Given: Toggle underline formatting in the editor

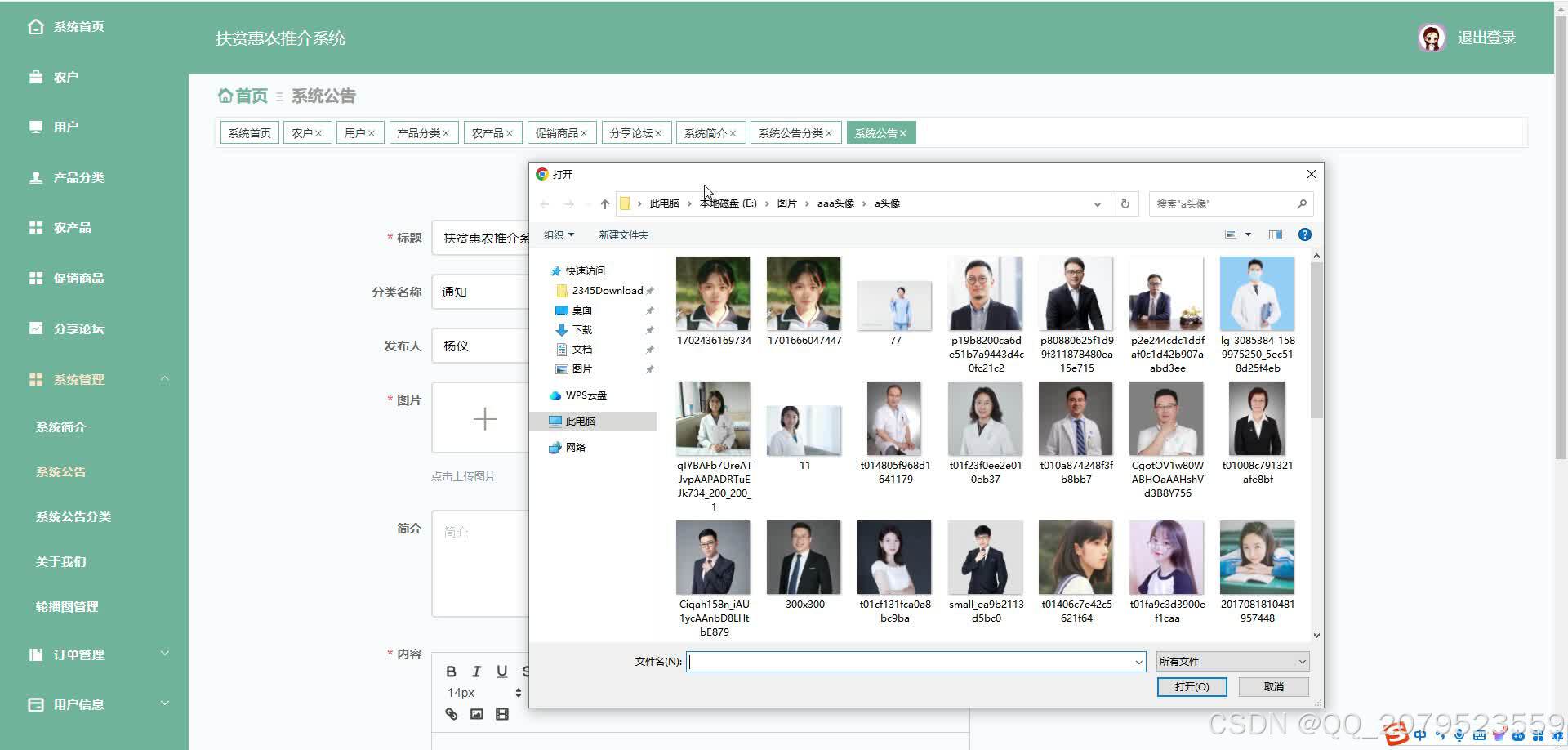Looking at the screenshot, I should tap(501, 672).
